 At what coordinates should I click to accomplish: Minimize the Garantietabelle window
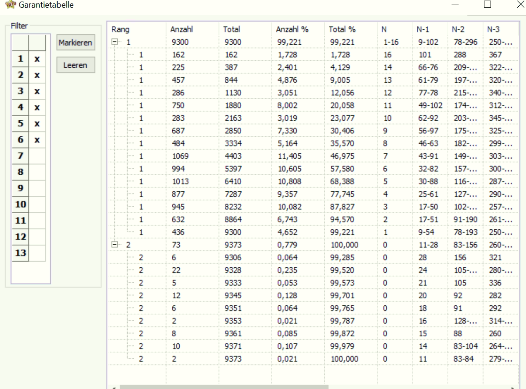455,5
